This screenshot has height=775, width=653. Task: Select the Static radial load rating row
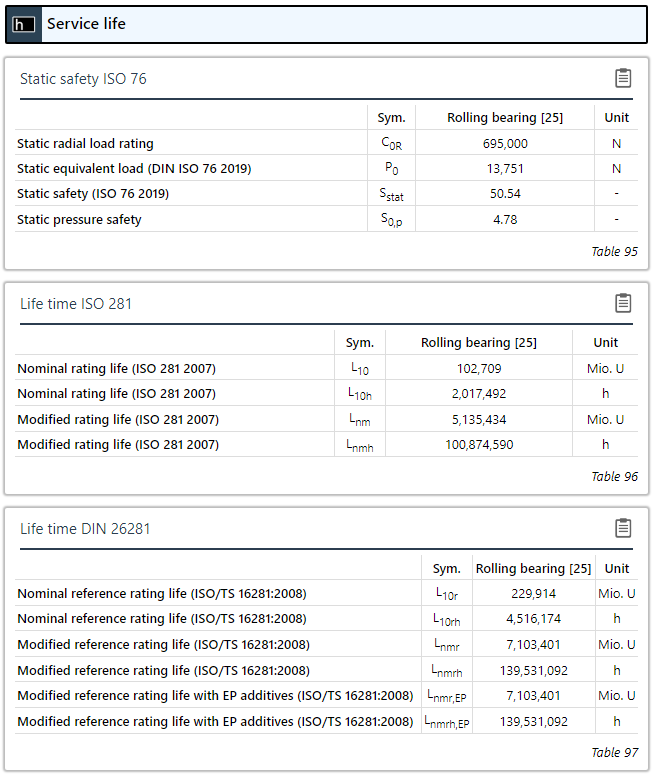coord(326,143)
